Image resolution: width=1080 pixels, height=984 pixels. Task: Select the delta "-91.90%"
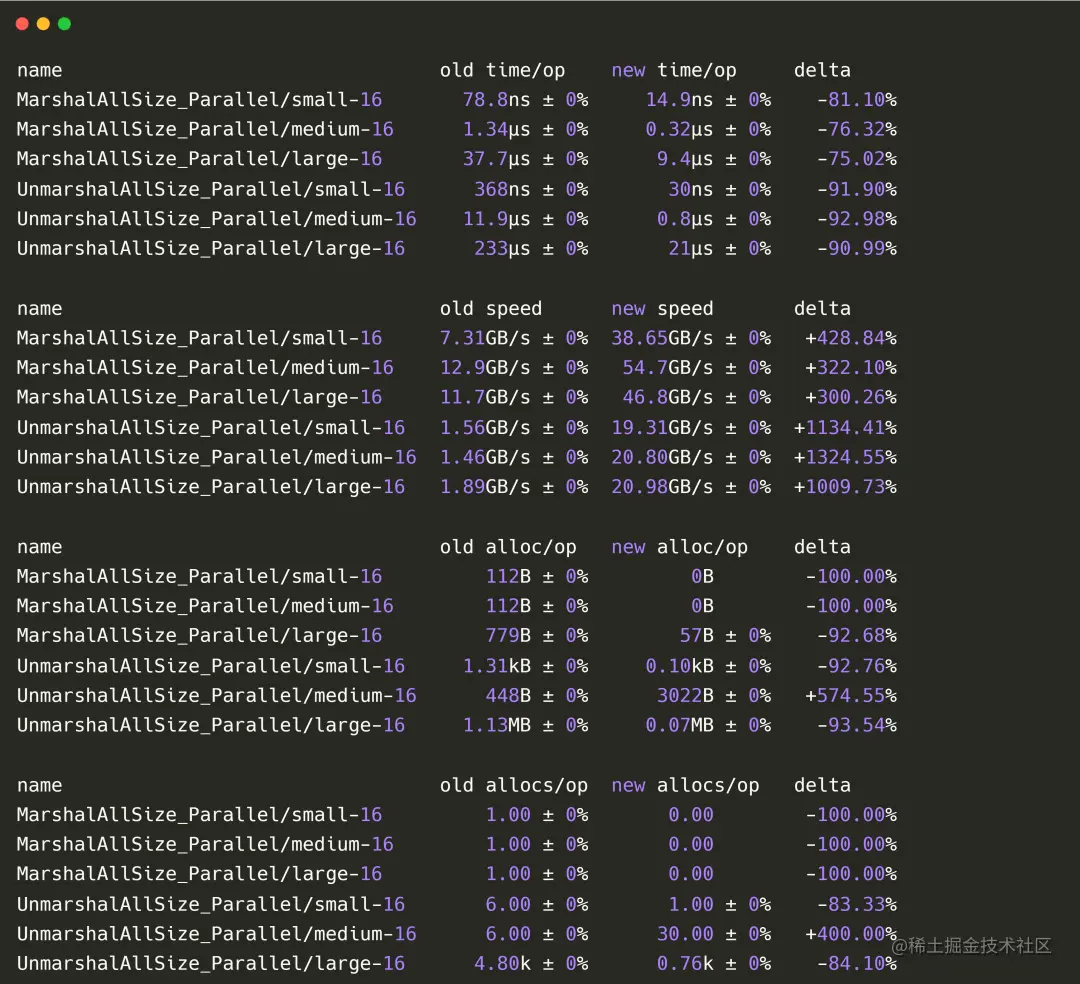[x=857, y=189]
